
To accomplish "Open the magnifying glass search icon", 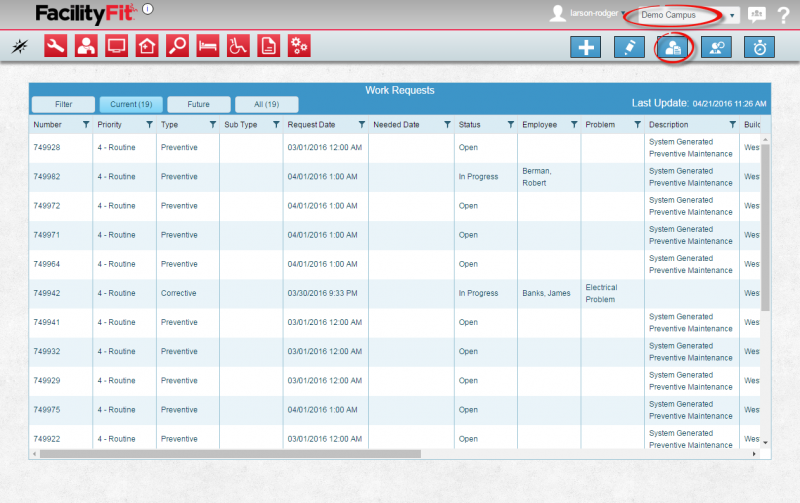I will point(178,46).
